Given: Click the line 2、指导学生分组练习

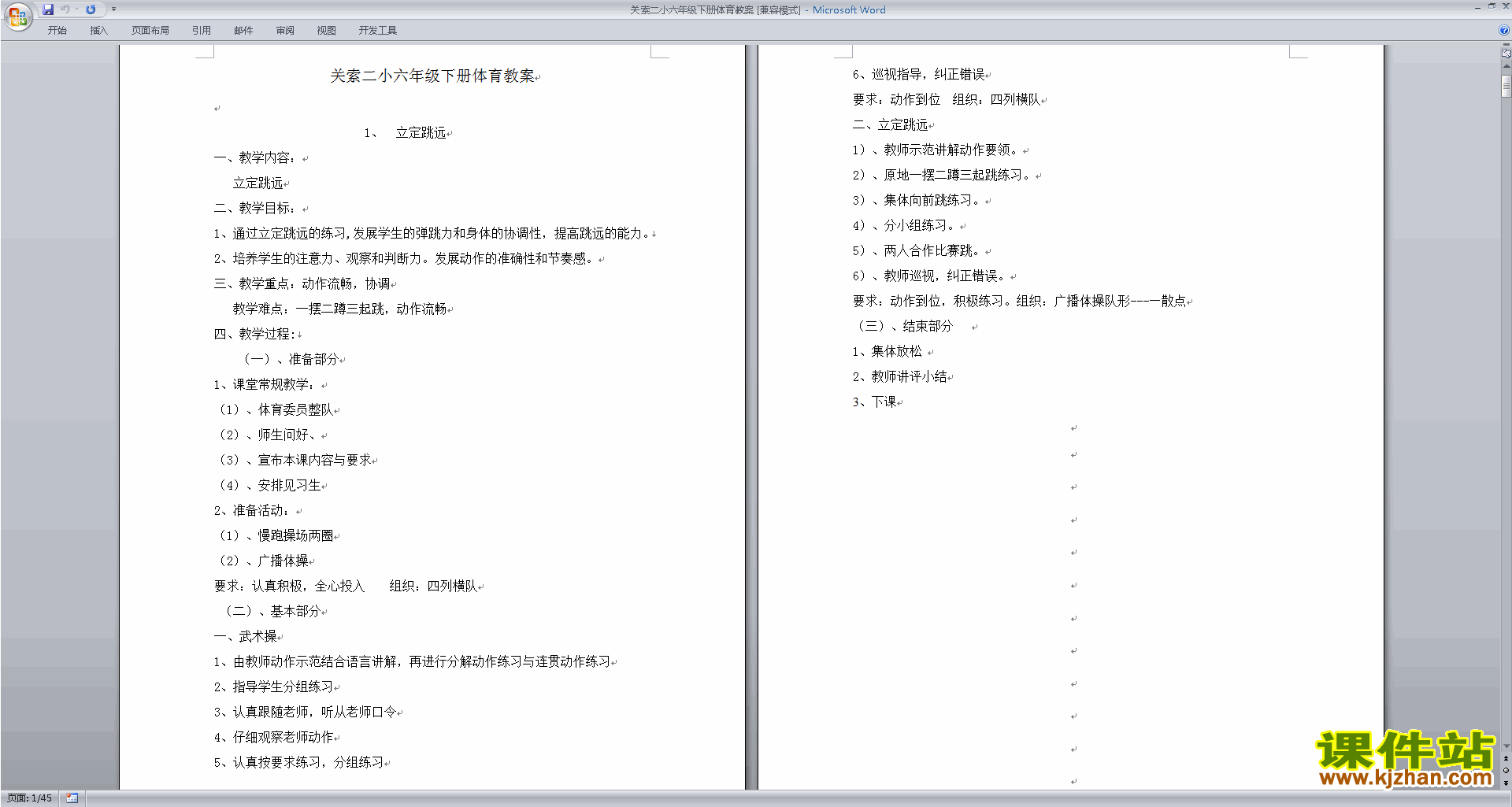Looking at the screenshot, I should click(274, 687).
